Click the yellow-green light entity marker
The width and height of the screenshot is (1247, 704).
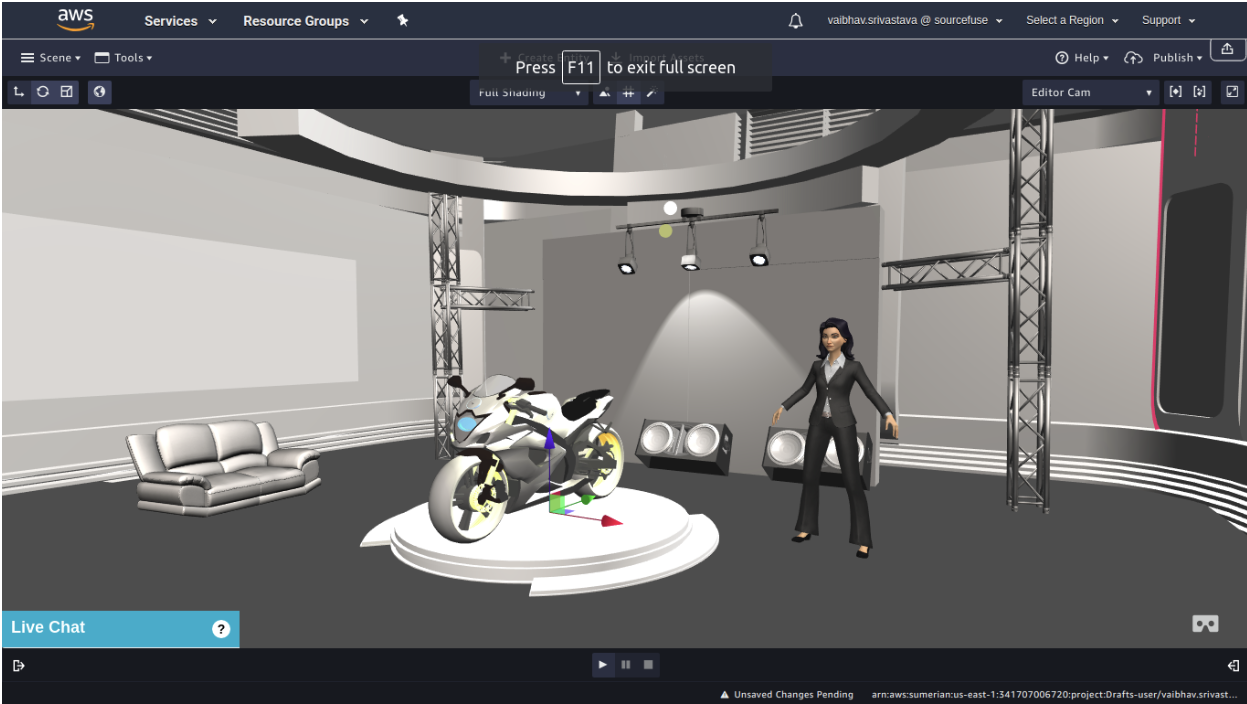click(x=665, y=231)
